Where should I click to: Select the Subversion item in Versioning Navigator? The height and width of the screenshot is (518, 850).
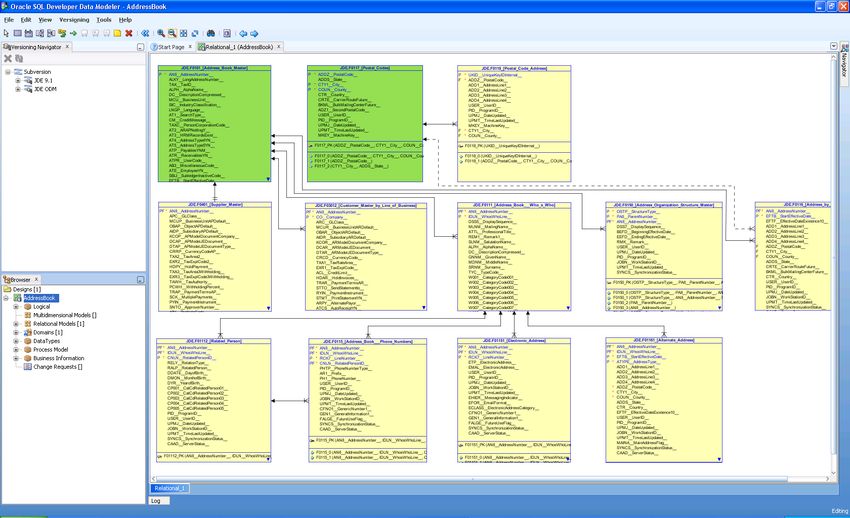37,72
